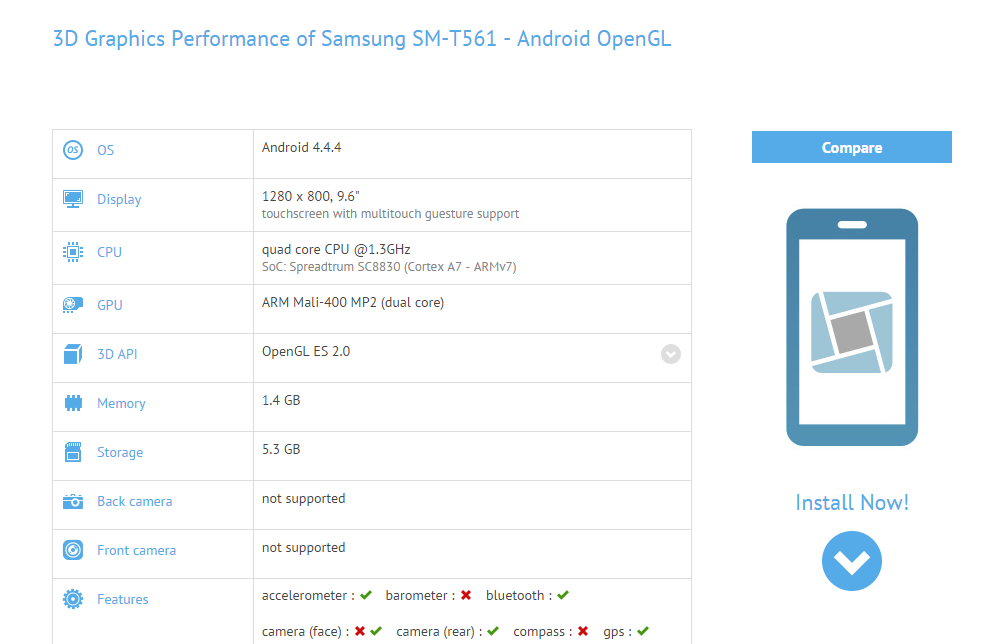
Task: Click the barometer red cross mark
Action: [466, 595]
